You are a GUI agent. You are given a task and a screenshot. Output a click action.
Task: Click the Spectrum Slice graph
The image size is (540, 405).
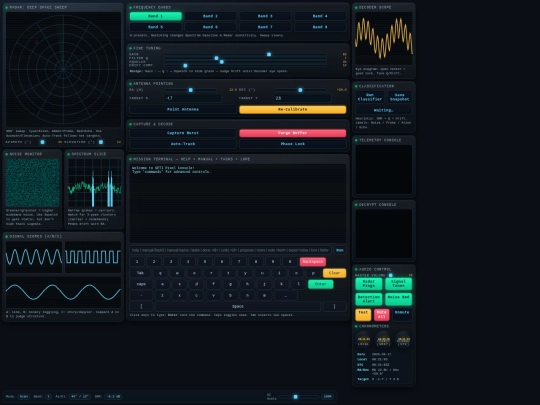click(x=94, y=183)
